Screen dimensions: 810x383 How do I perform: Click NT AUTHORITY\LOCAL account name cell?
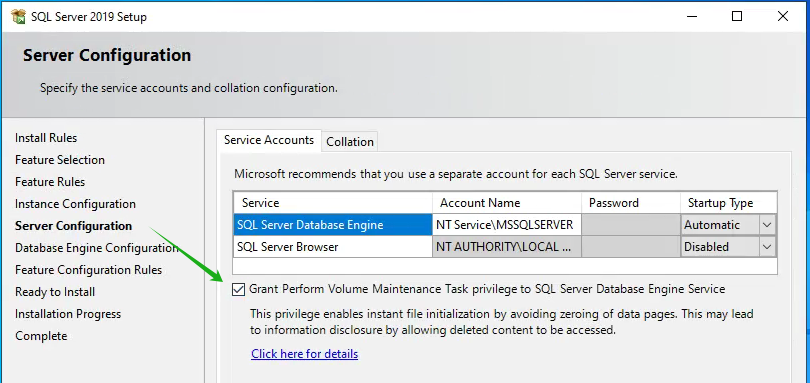(507, 247)
